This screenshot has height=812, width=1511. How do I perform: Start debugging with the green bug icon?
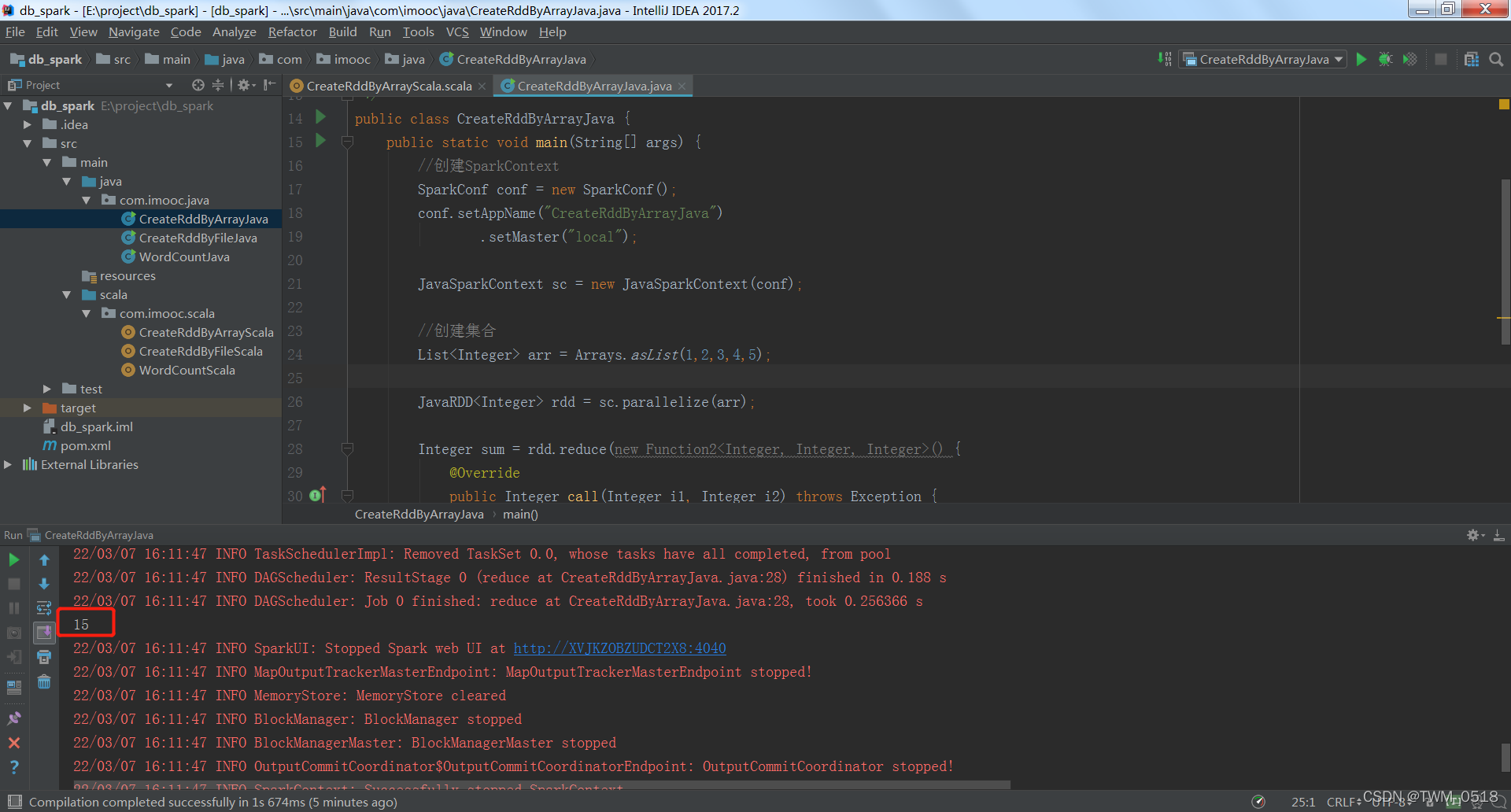tap(1386, 59)
